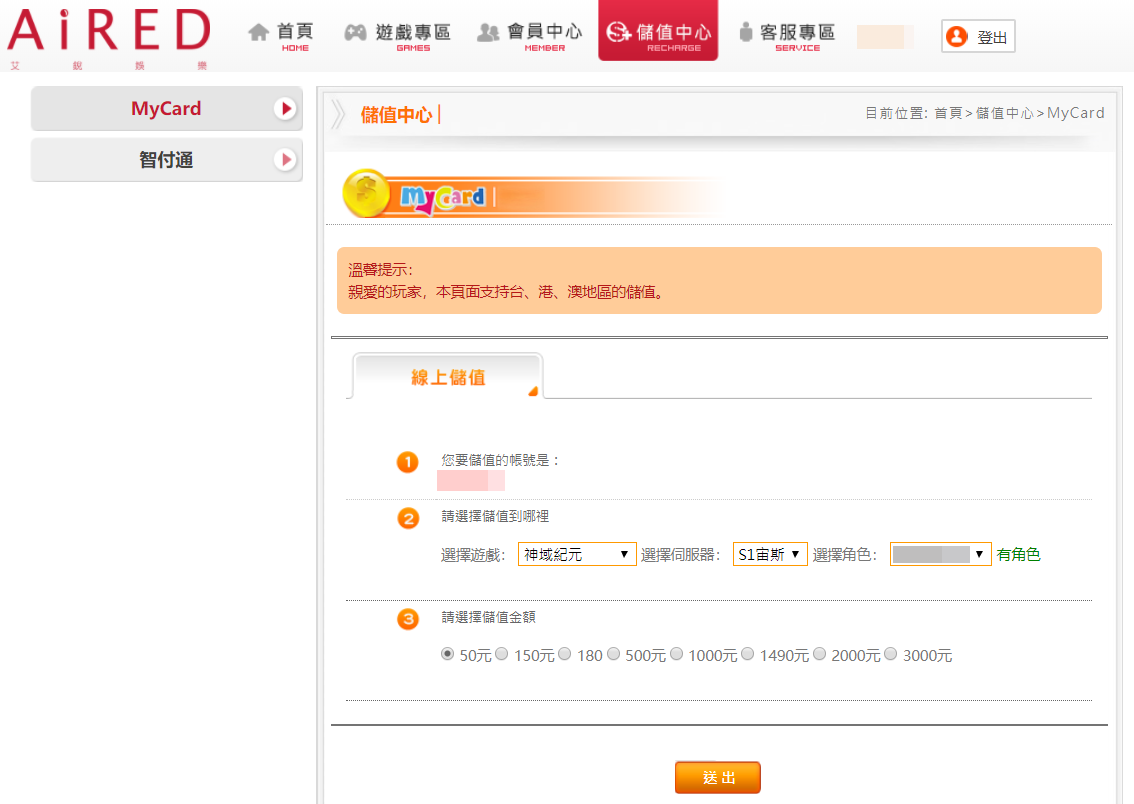
Task: Open 會員中心 MEMBER menu
Action: pyautogui.click(x=530, y=36)
